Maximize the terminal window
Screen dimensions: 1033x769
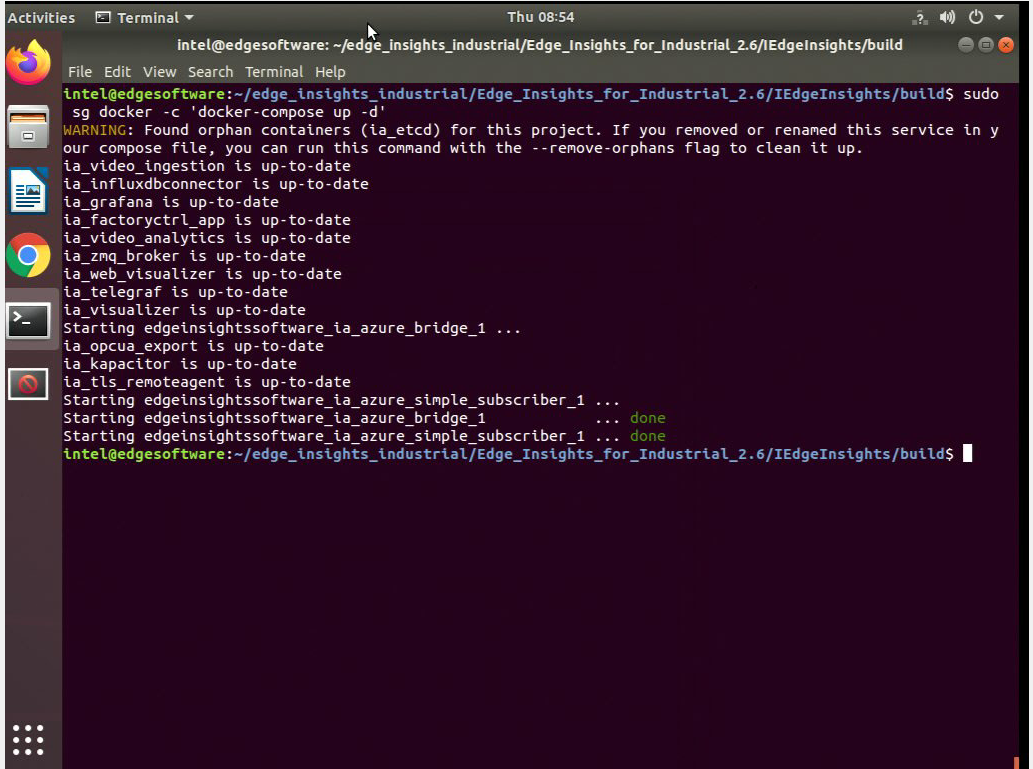[x=986, y=45]
